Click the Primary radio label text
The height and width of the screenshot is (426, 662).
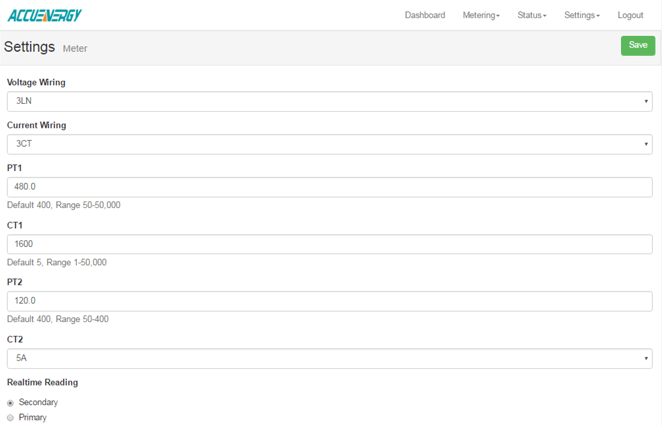pos(32,418)
